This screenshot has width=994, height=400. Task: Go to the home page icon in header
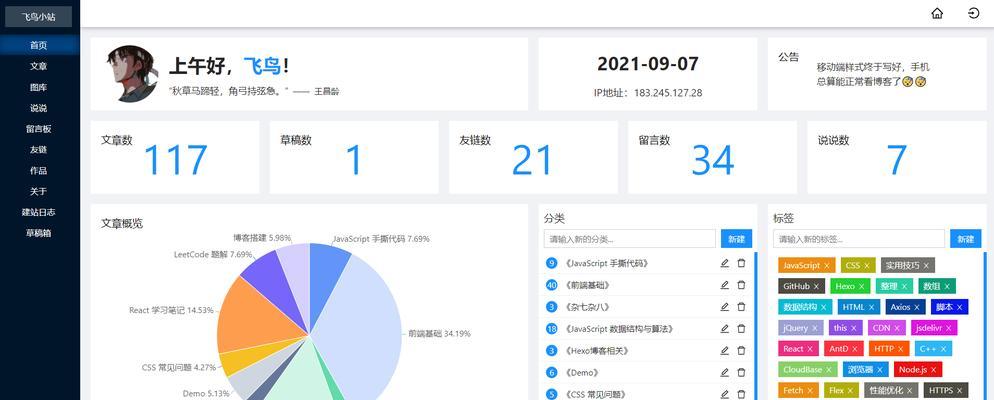pos(937,13)
